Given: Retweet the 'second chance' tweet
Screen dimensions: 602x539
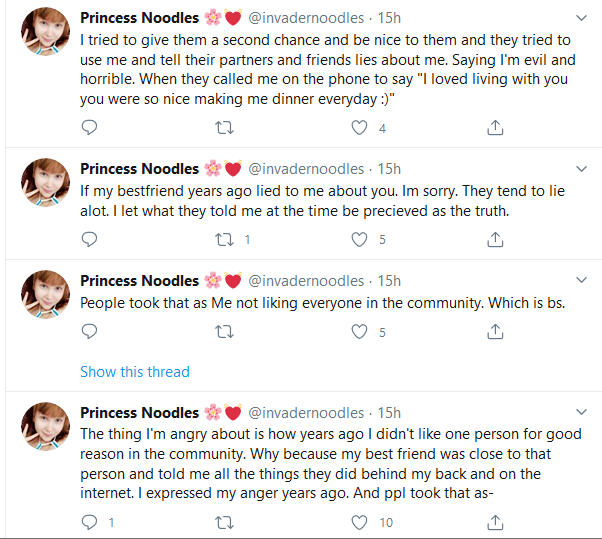Looking at the screenshot, I should click(x=225, y=128).
